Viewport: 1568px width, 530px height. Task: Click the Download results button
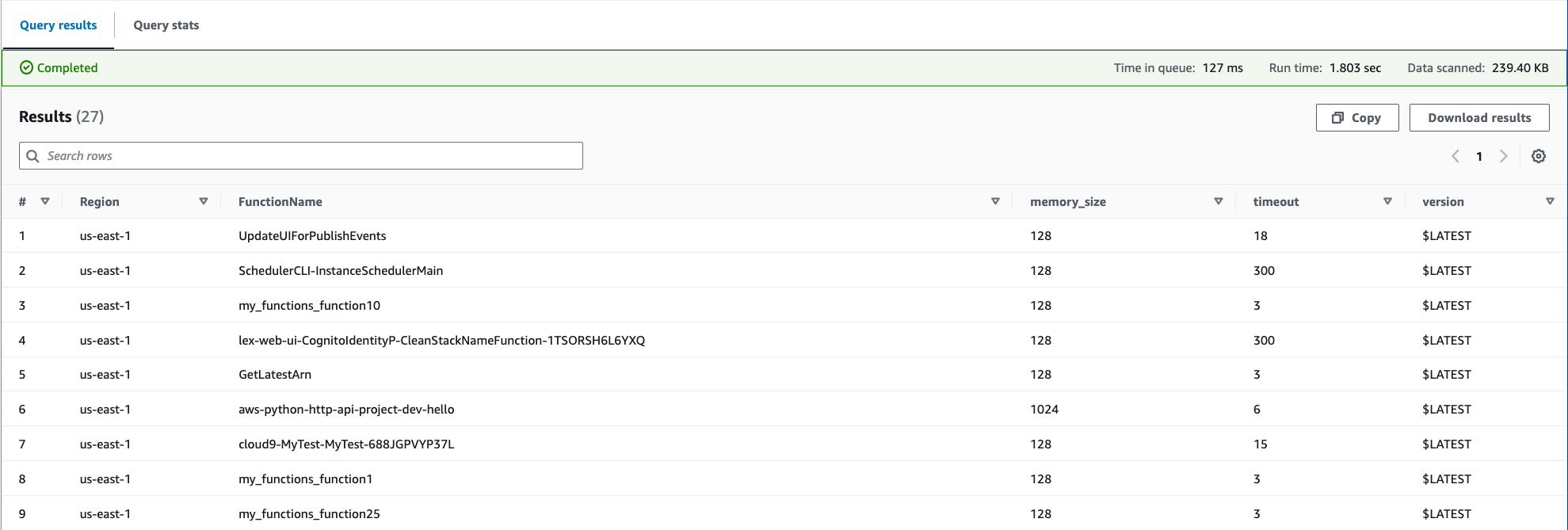pyautogui.click(x=1478, y=117)
